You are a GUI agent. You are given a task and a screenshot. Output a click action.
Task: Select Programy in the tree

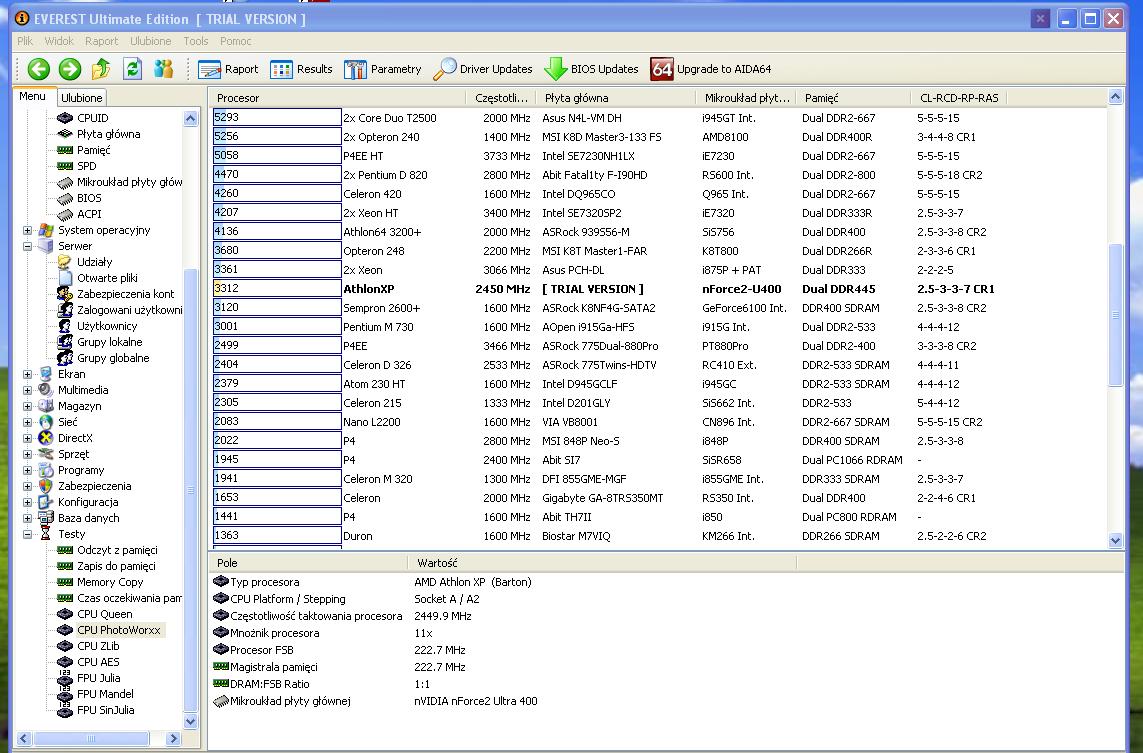pyautogui.click(x=81, y=470)
